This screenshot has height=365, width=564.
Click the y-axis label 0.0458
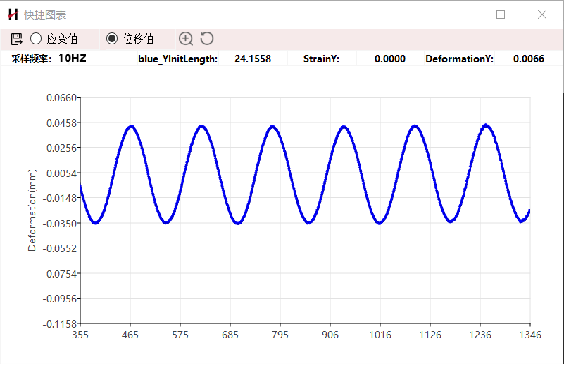click(62, 123)
